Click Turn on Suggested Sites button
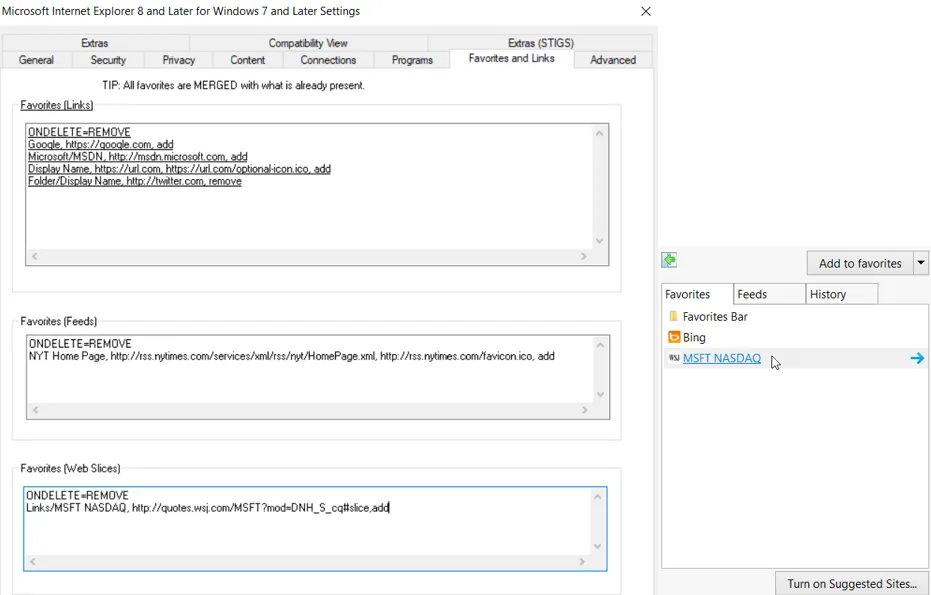Viewport: 931px width, 595px height. (x=853, y=584)
